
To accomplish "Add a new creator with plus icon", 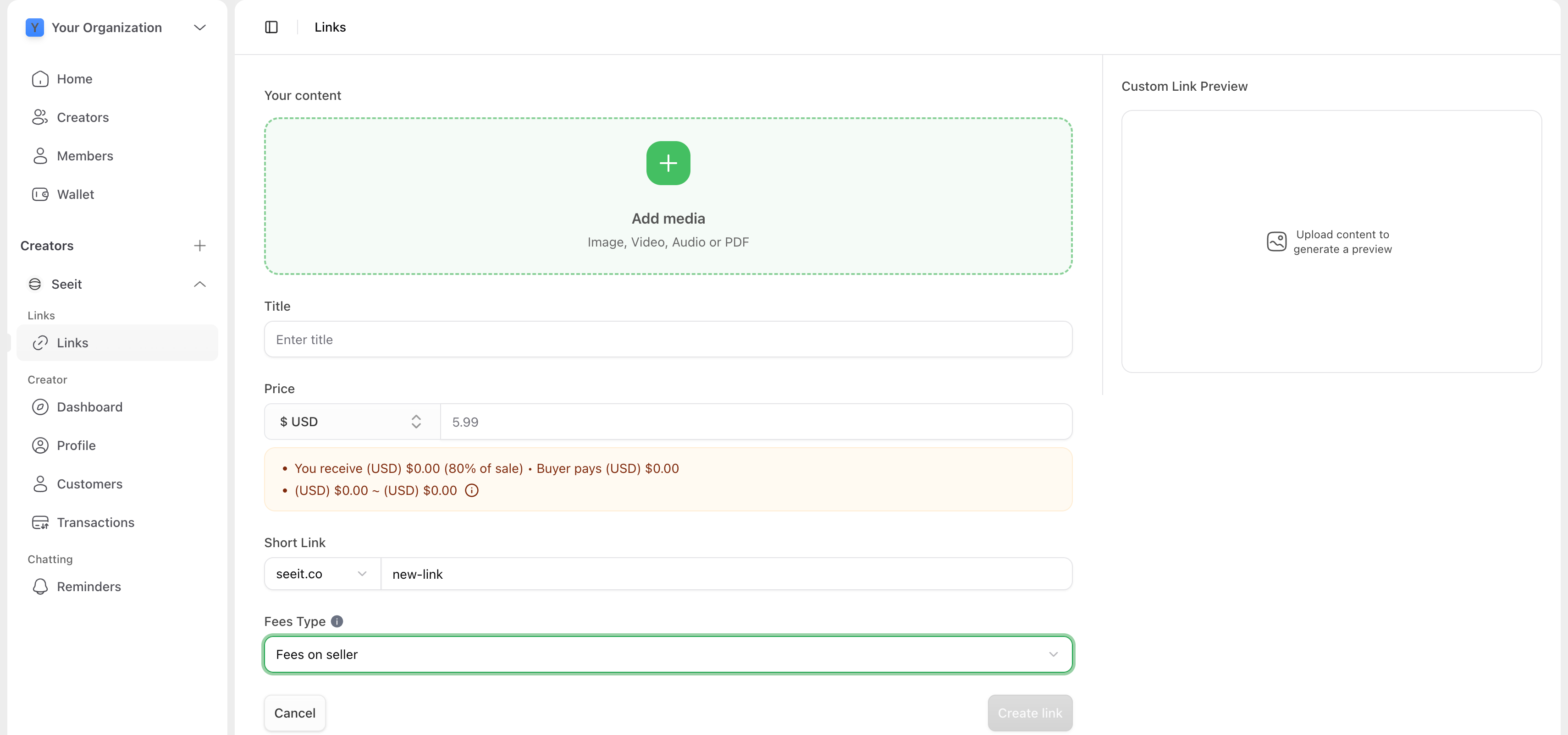I will click(x=199, y=246).
